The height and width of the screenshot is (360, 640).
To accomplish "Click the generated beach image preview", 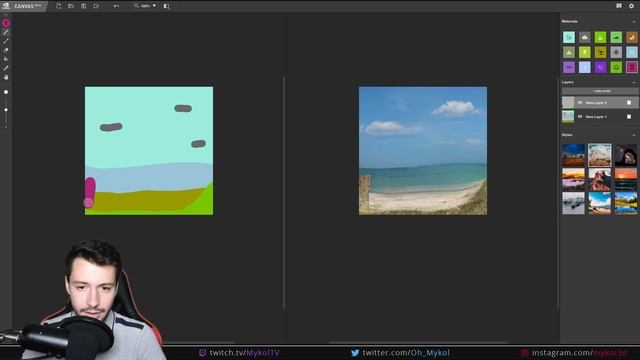I will [x=423, y=151].
